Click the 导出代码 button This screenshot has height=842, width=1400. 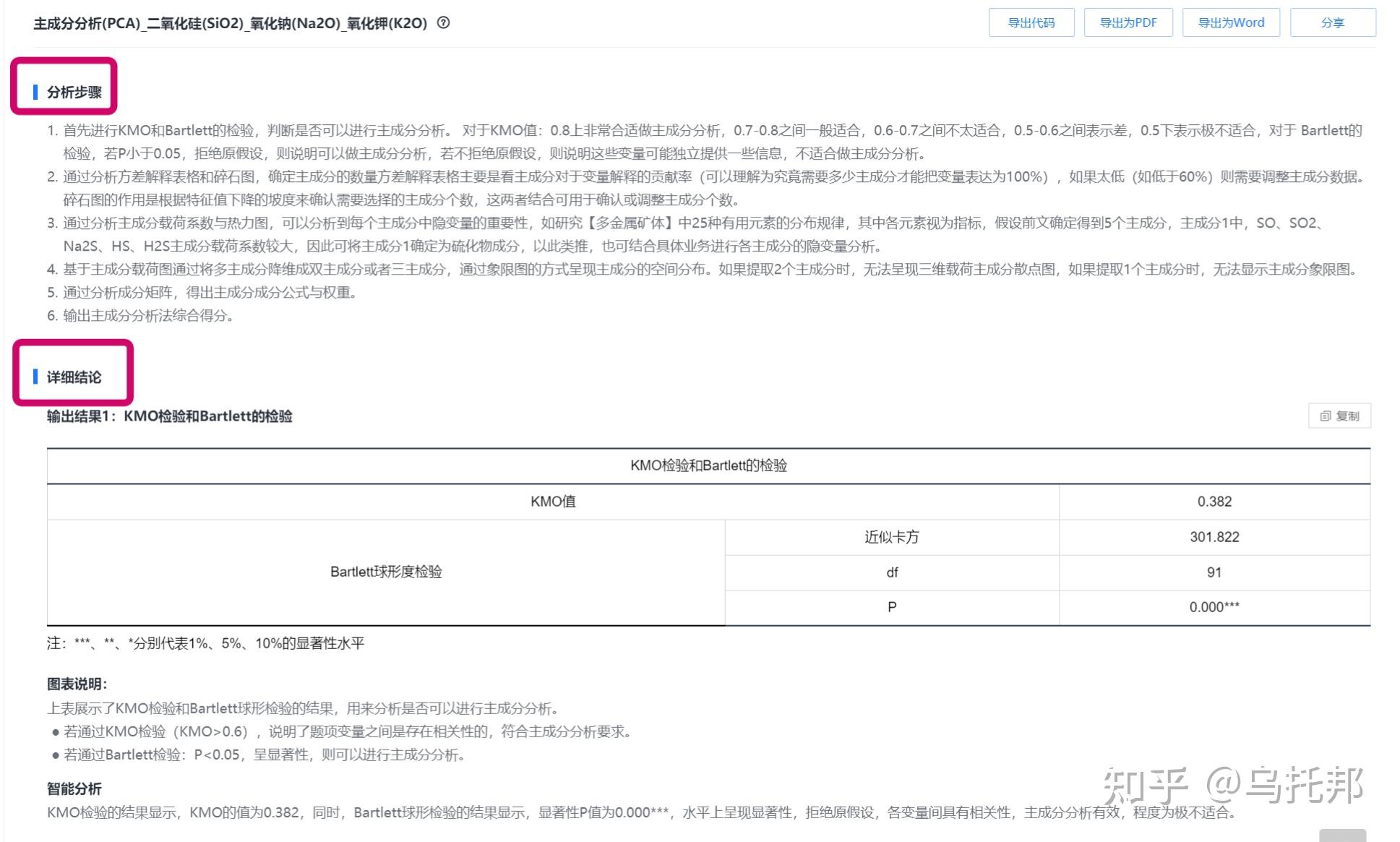(1031, 22)
